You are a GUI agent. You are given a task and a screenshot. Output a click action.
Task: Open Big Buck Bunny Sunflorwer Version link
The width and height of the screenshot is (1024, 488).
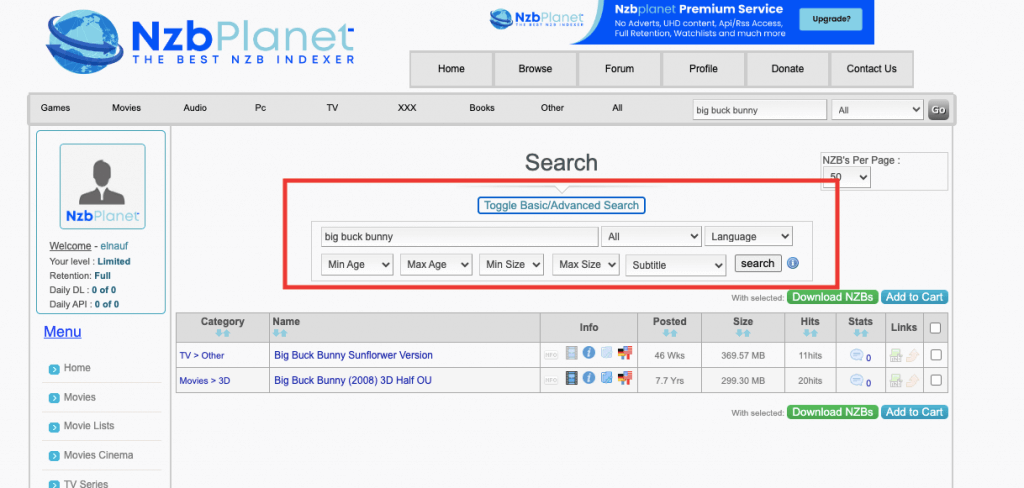pos(353,355)
